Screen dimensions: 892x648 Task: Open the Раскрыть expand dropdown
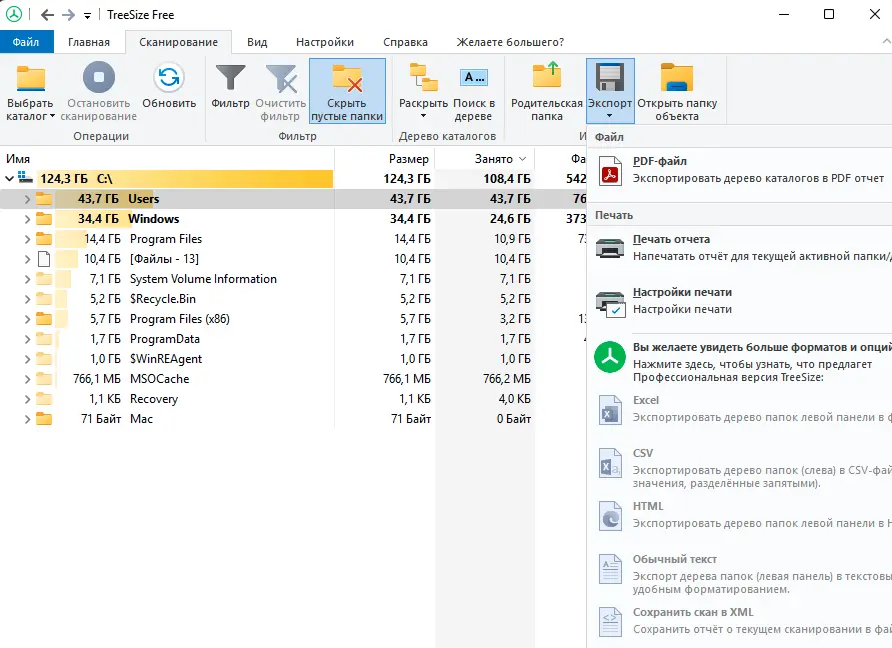[x=423, y=91]
